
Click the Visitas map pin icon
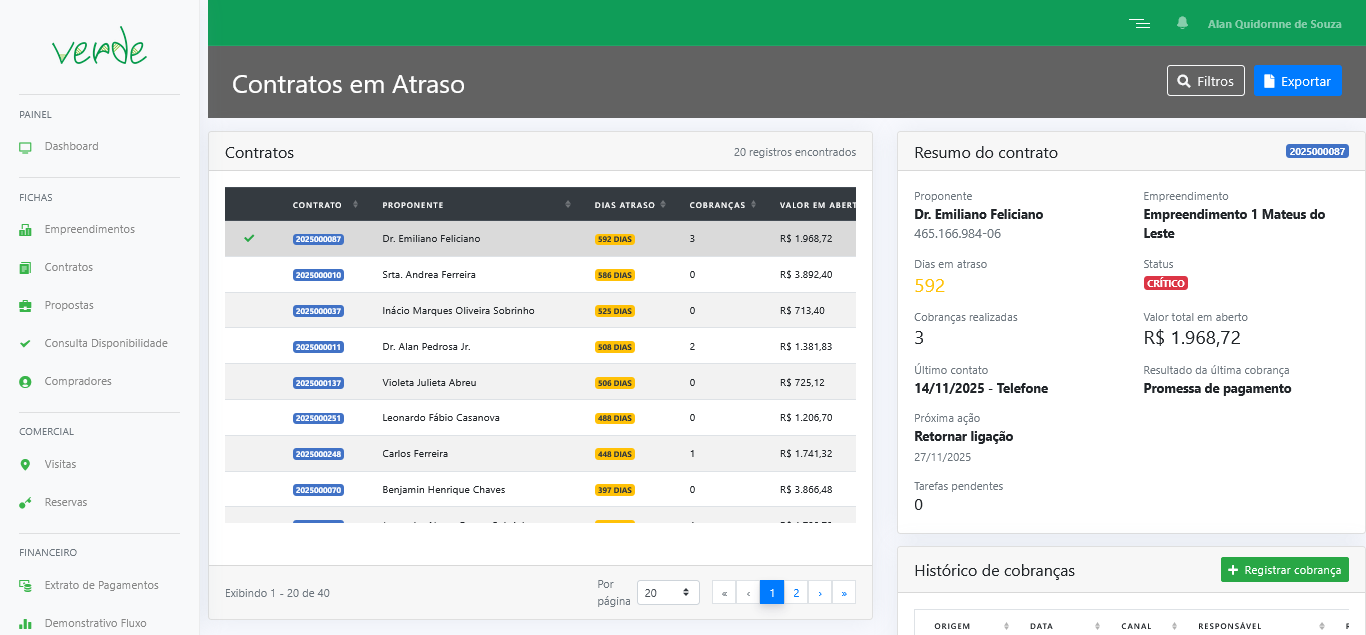[x=25, y=465]
